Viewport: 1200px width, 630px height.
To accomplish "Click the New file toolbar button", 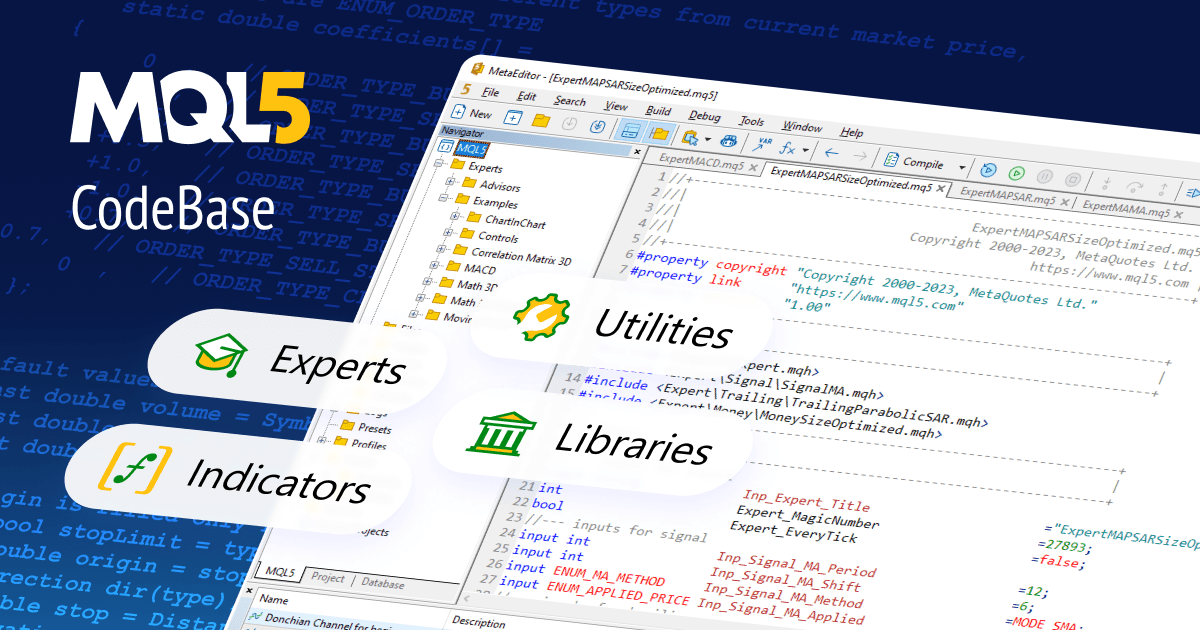I will click(x=473, y=113).
